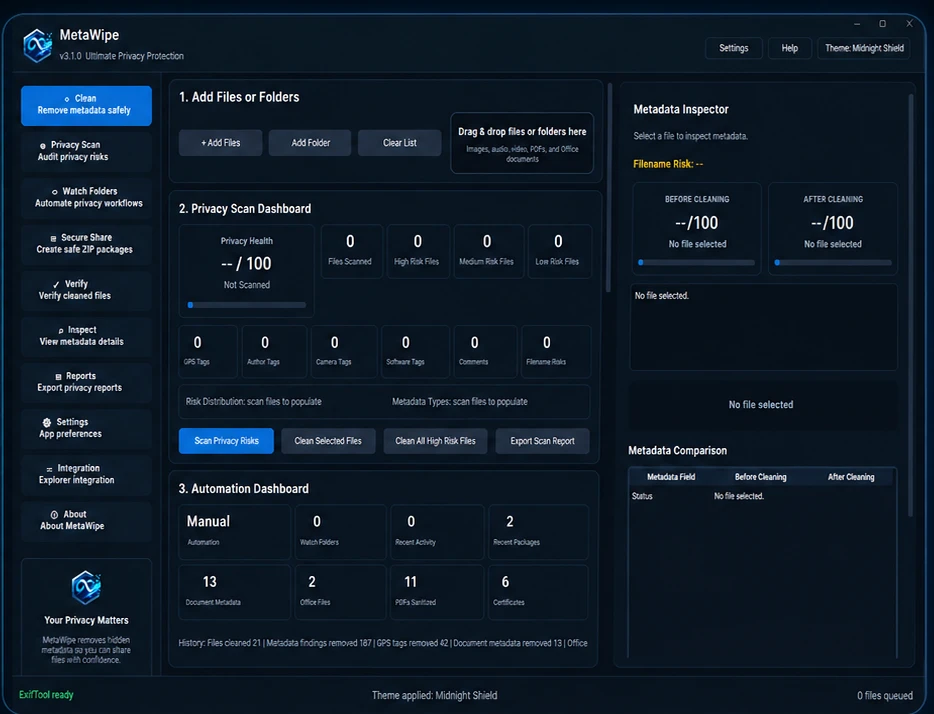
Task: Click the Recent Packages card
Action: click(538, 532)
